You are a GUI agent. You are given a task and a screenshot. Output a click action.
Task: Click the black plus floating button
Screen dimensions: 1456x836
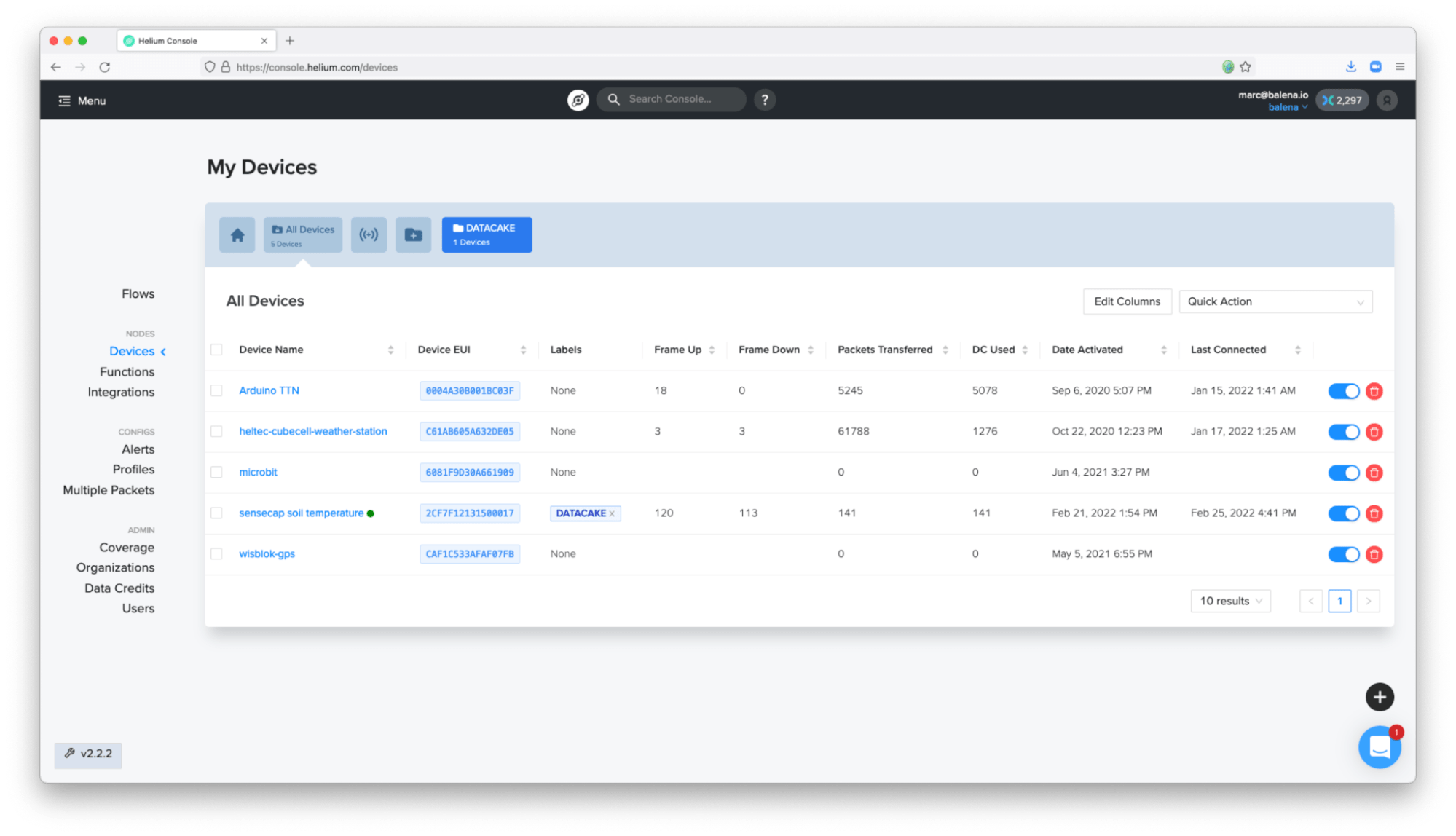1379,697
